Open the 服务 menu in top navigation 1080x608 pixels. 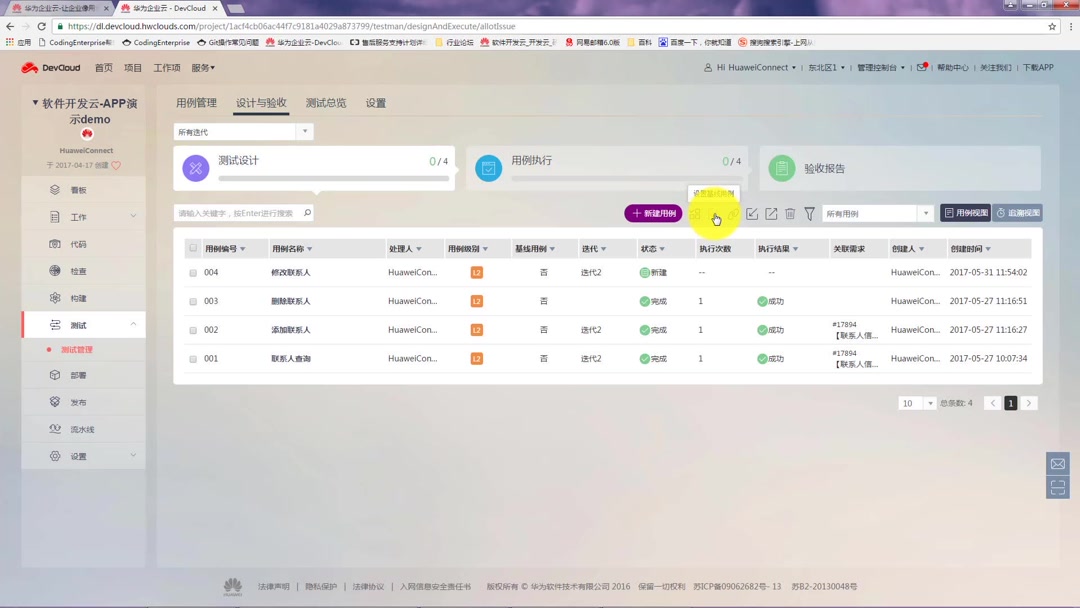coord(203,67)
